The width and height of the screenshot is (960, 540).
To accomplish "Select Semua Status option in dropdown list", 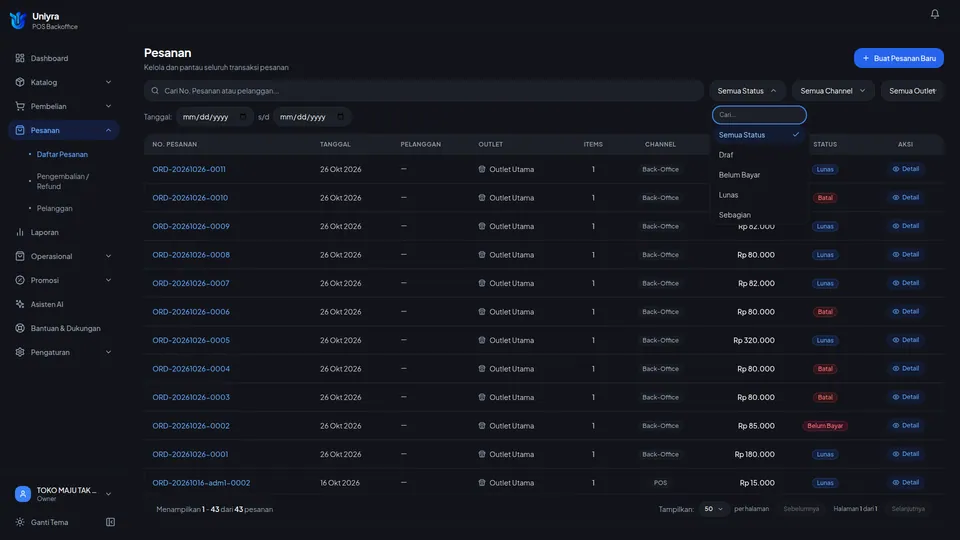I will tap(759, 135).
